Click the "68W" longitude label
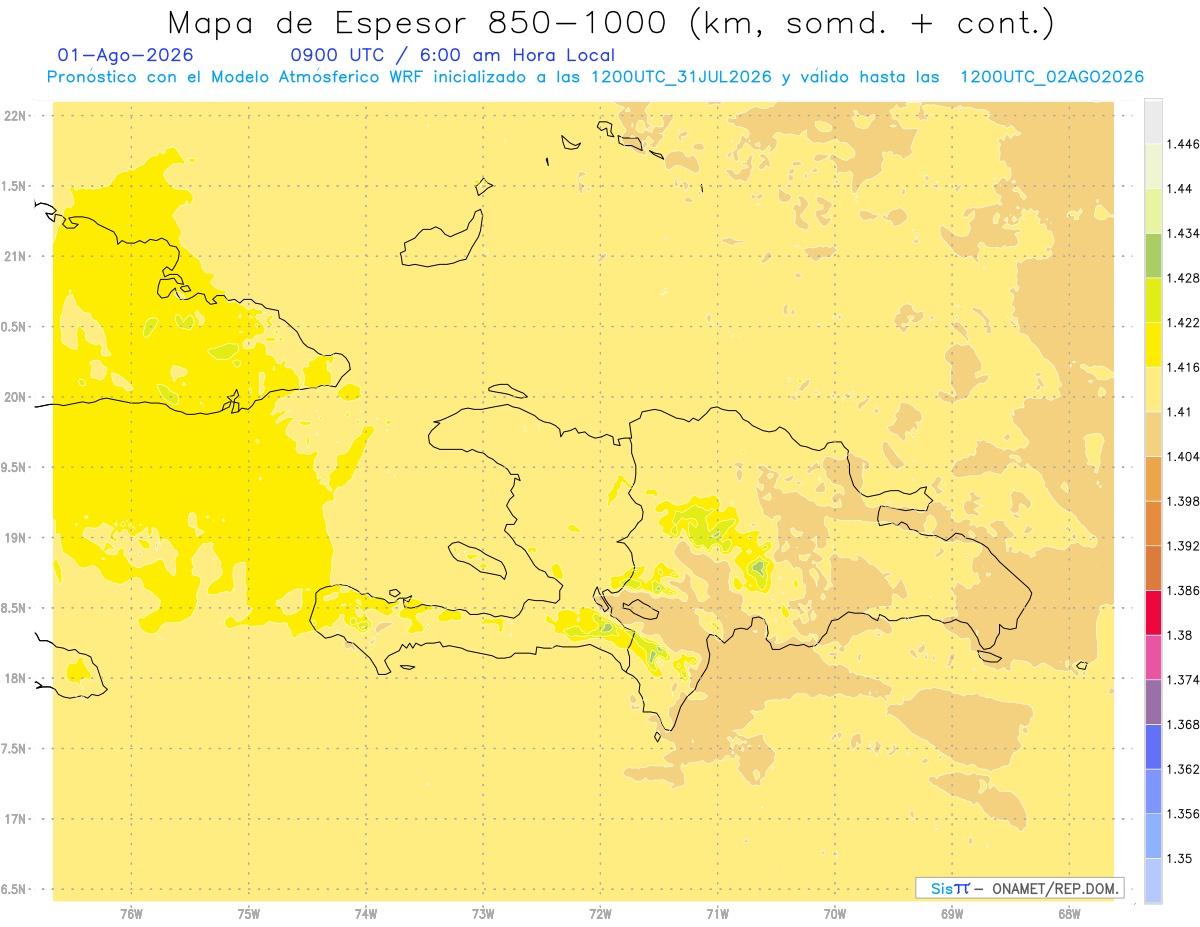The width and height of the screenshot is (1200, 927). point(1069,913)
